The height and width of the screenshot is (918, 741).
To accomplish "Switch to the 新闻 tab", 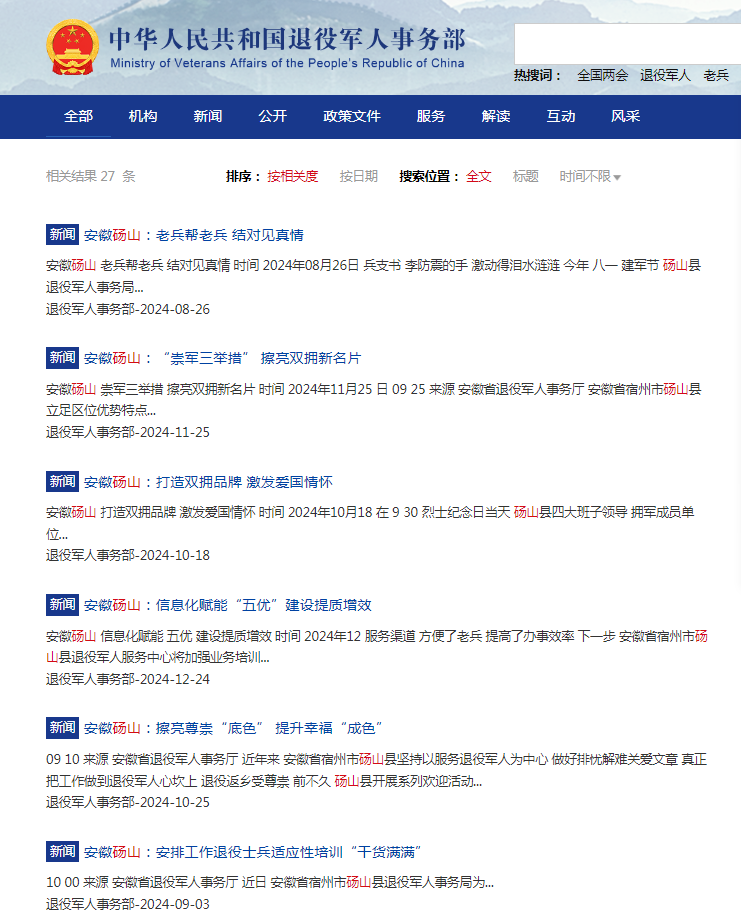I will (208, 117).
